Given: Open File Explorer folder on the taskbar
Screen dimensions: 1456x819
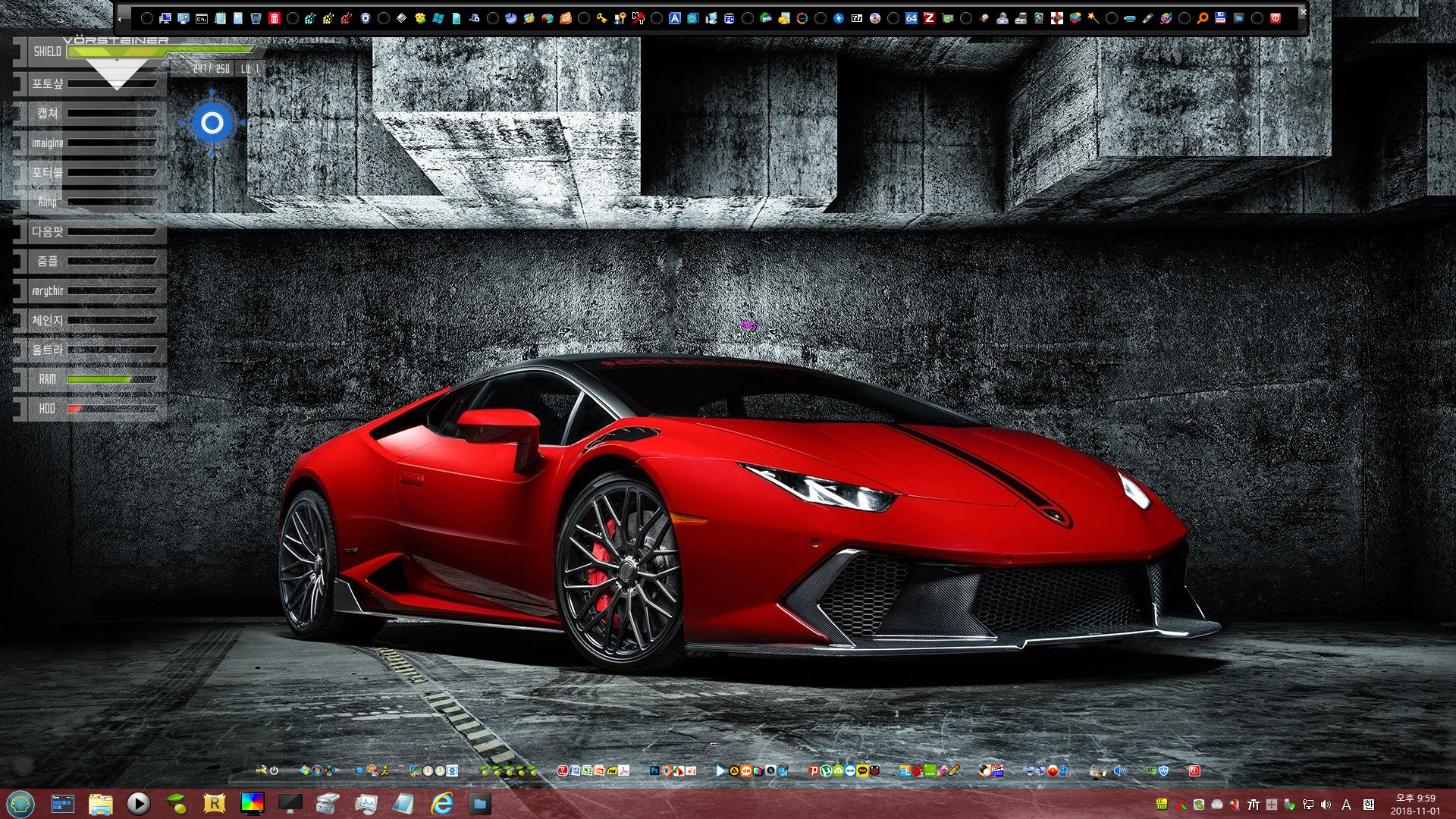Looking at the screenshot, I should click(x=101, y=804).
